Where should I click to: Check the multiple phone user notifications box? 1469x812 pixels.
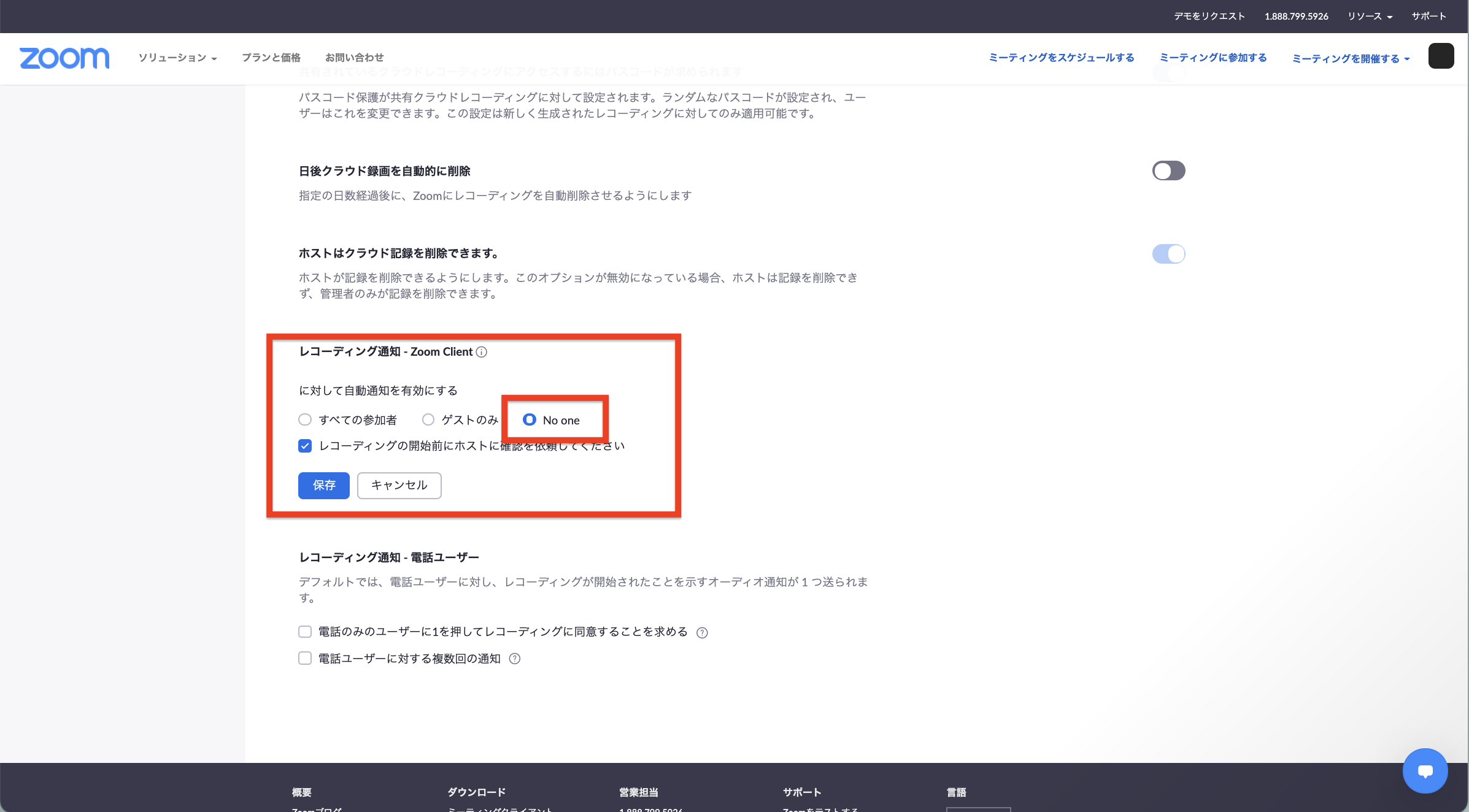(305, 659)
